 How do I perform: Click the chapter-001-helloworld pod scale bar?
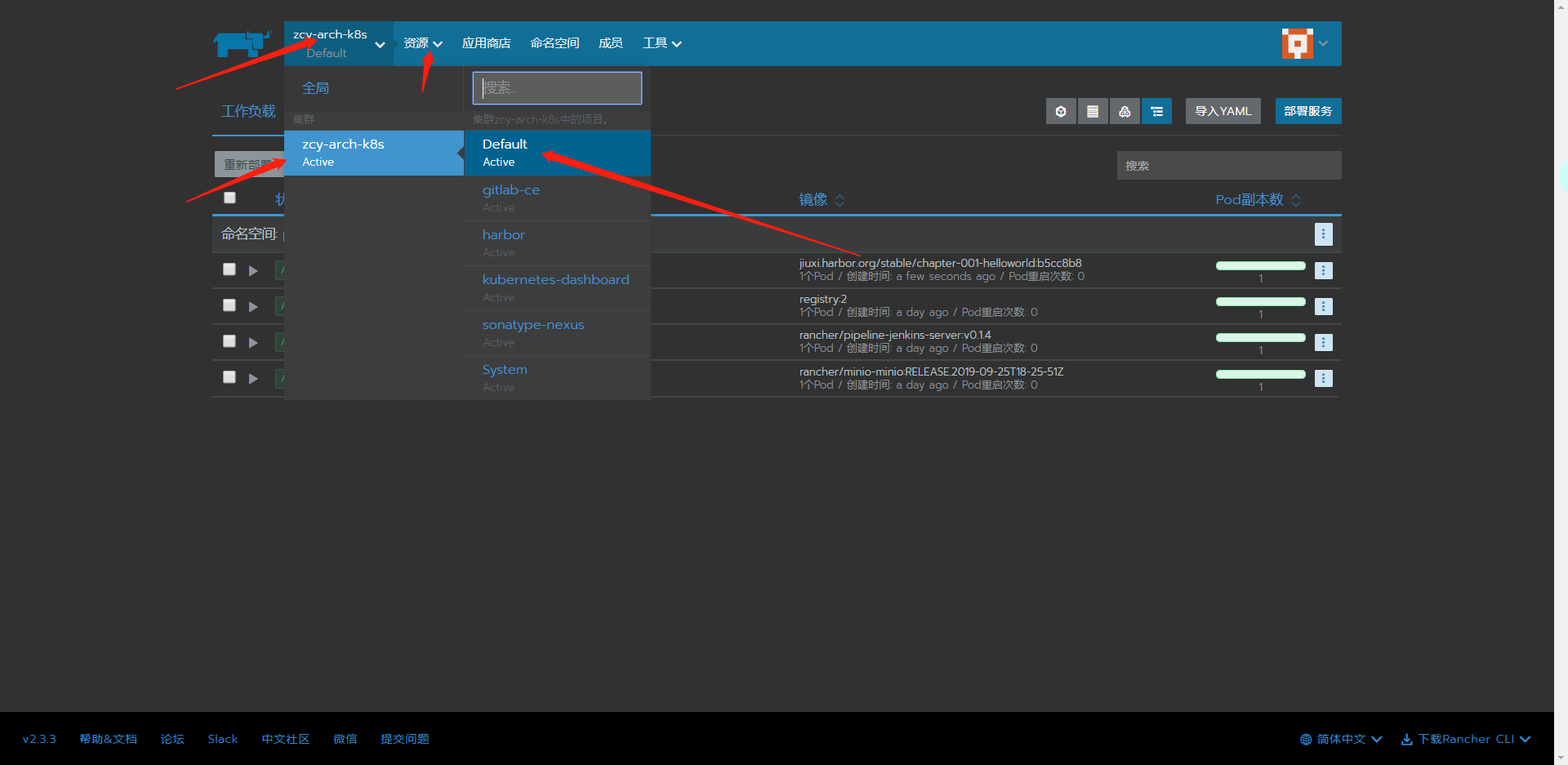click(x=1260, y=265)
